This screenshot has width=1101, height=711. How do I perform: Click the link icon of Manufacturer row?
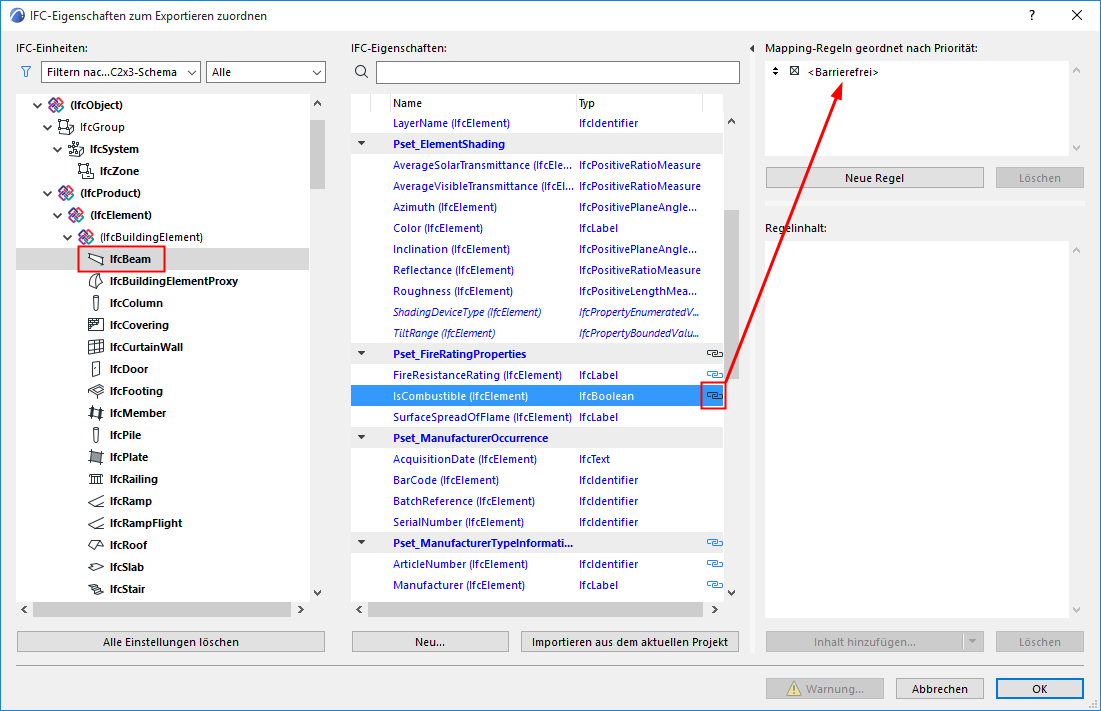click(714, 585)
